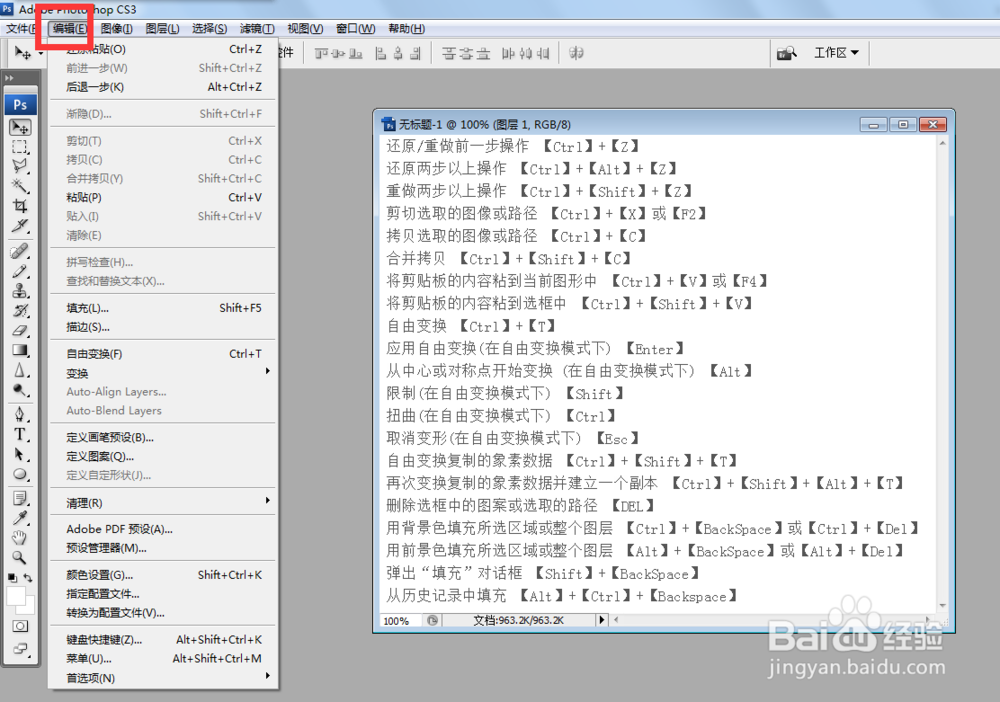Open the 窗口(W) menu
Viewport: 1000px width, 702px height.
tap(355, 28)
